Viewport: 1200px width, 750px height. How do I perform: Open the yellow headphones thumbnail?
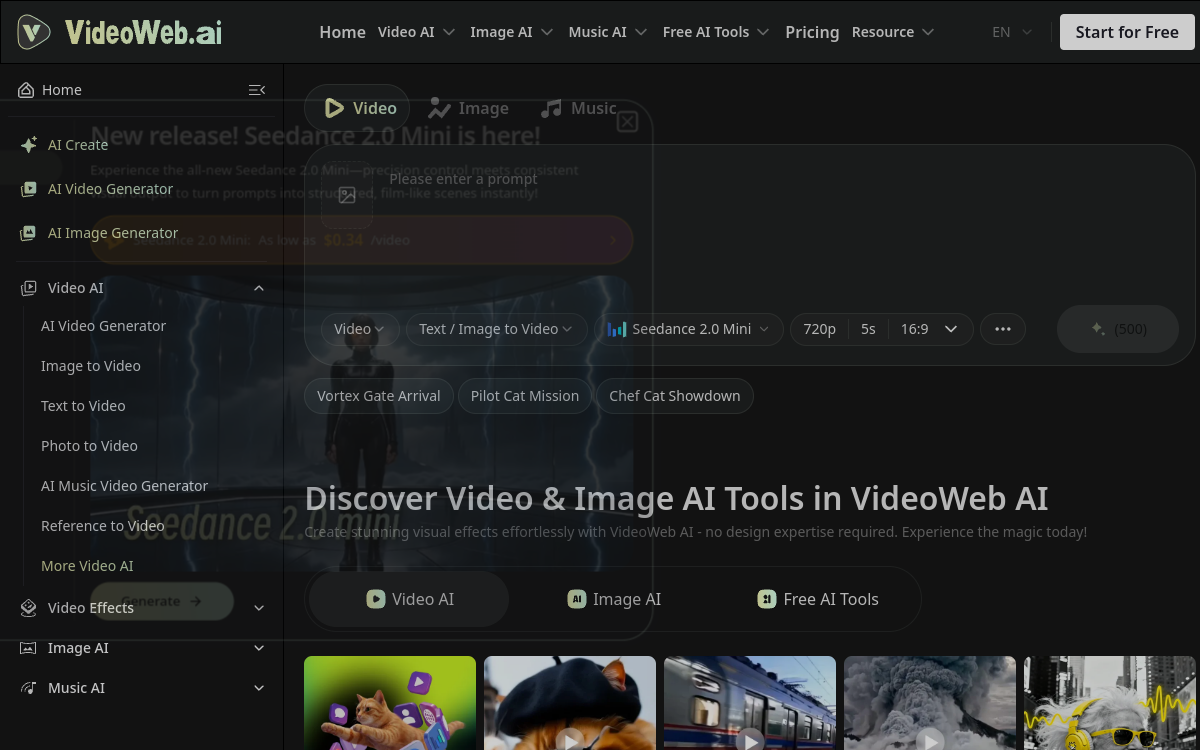(x=1110, y=703)
